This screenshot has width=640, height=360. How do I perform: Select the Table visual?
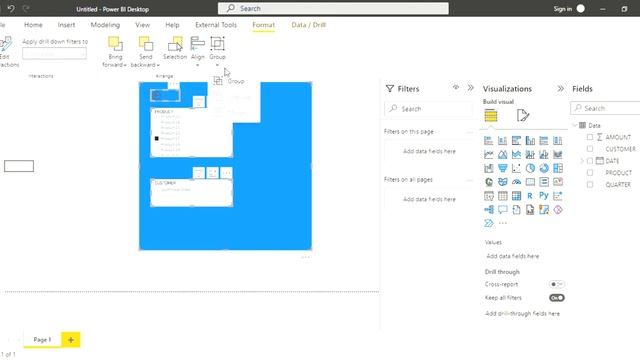pos(502,196)
